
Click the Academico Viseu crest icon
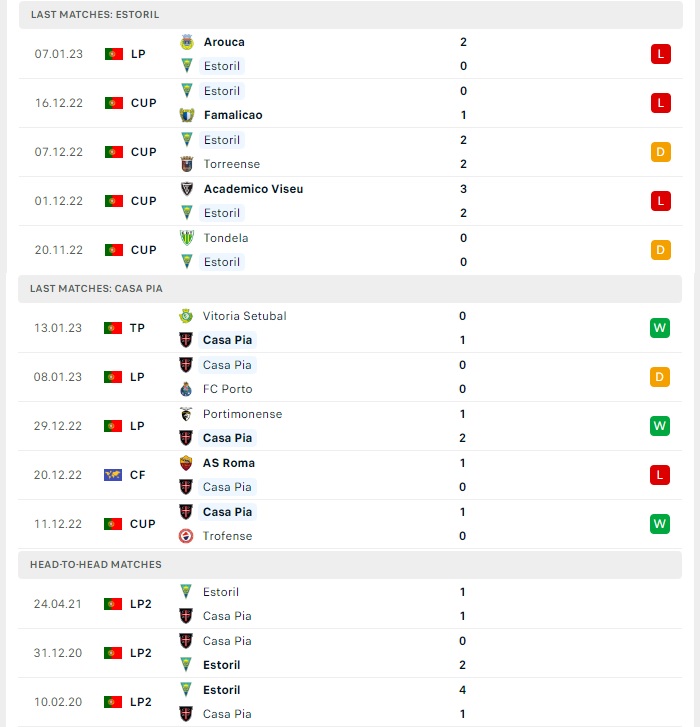click(187, 189)
